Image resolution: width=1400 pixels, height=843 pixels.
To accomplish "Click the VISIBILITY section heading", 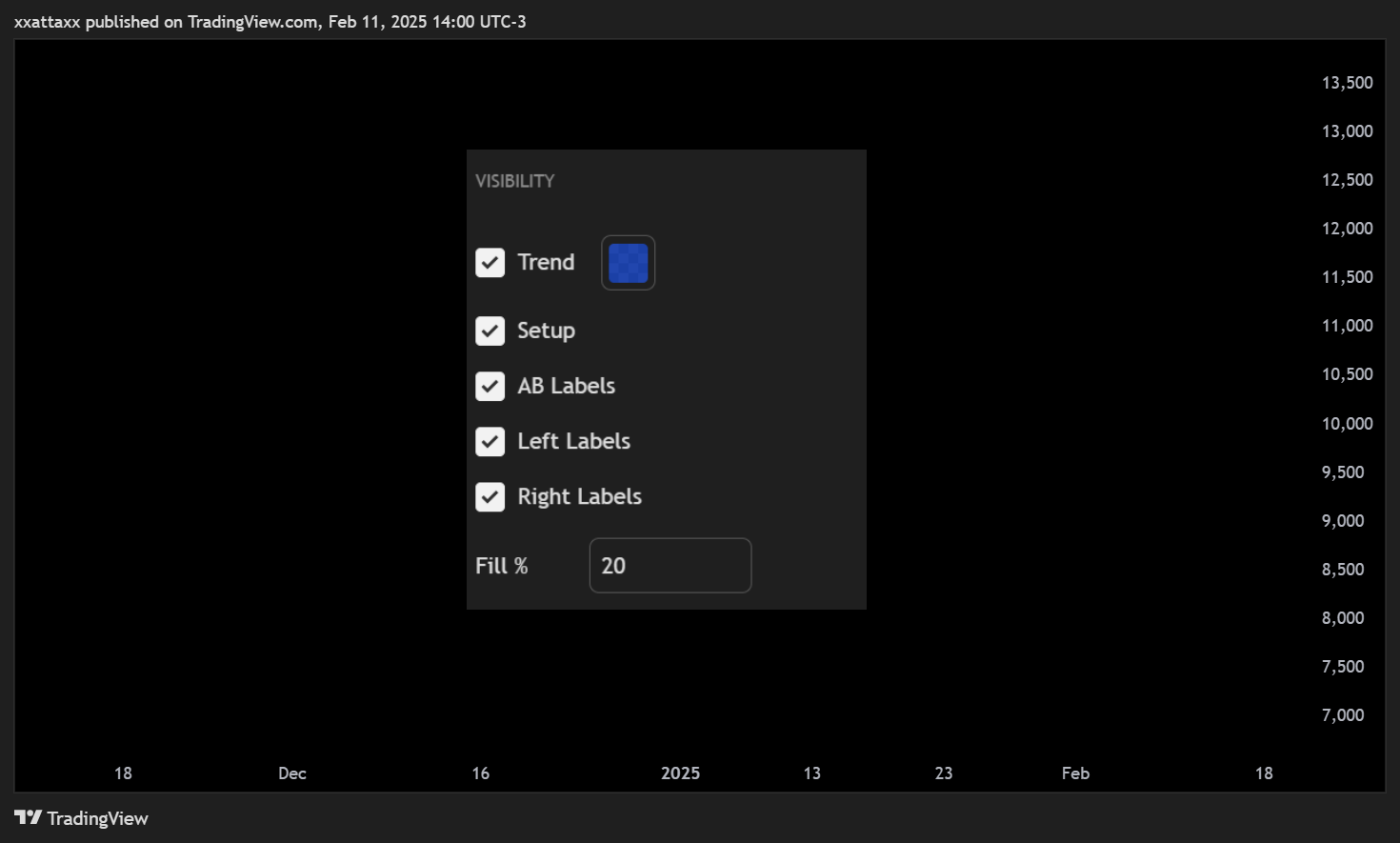I will tap(515, 181).
